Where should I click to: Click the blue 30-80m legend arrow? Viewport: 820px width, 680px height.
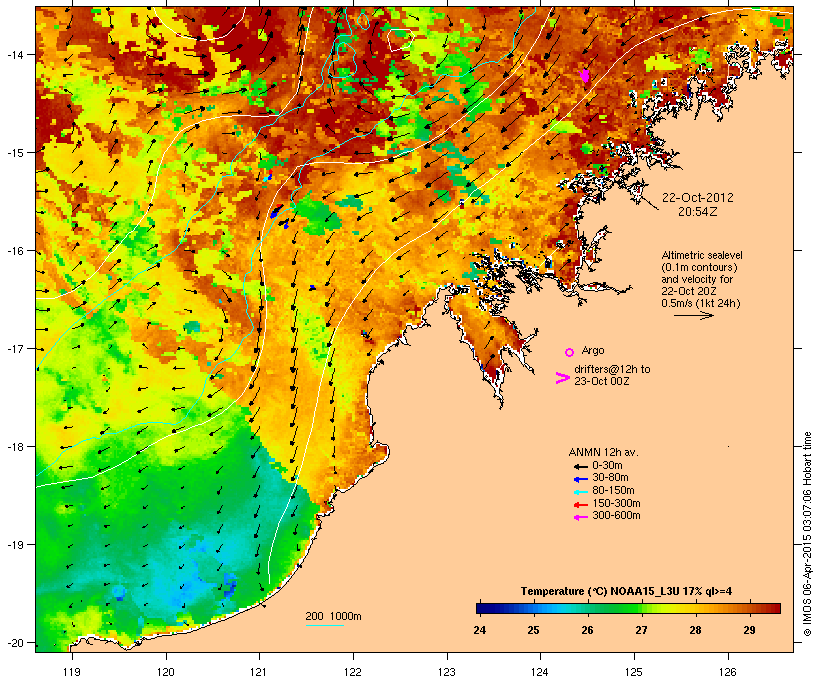tap(580, 479)
